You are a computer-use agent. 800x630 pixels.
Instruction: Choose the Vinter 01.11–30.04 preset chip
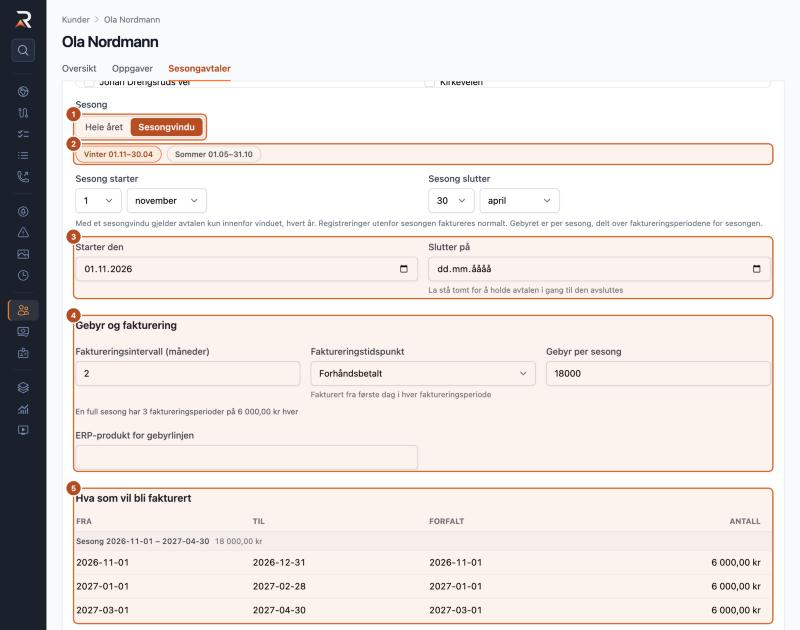118,154
